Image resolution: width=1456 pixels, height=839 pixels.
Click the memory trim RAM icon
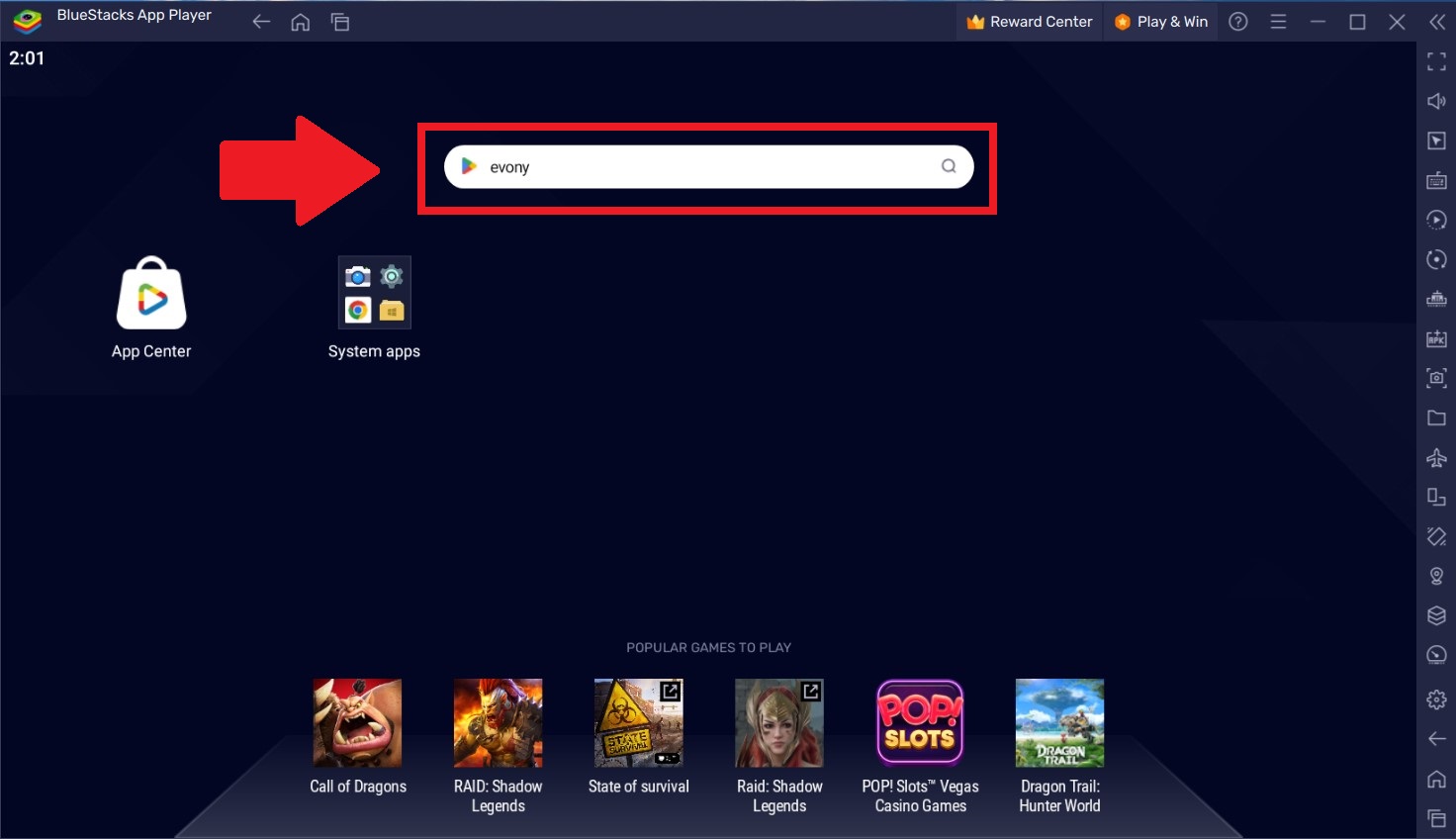coord(1436,299)
